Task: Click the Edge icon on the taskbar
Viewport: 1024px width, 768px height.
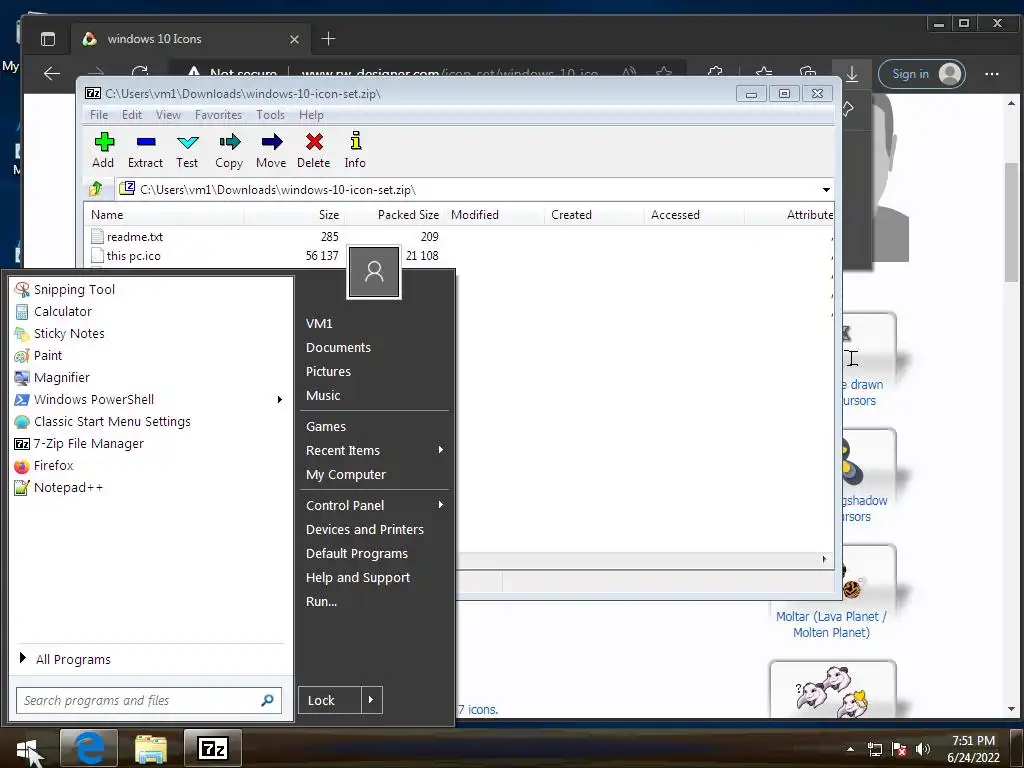Action: 89,748
